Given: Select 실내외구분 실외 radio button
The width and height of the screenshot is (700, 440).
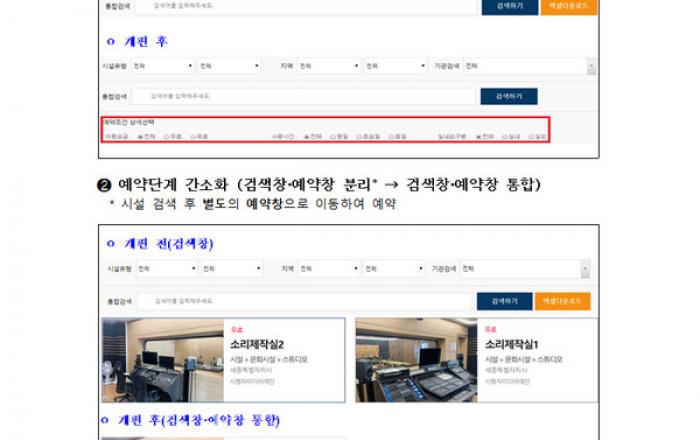Looking at the screenshot, I should click(x=531, y=137).
